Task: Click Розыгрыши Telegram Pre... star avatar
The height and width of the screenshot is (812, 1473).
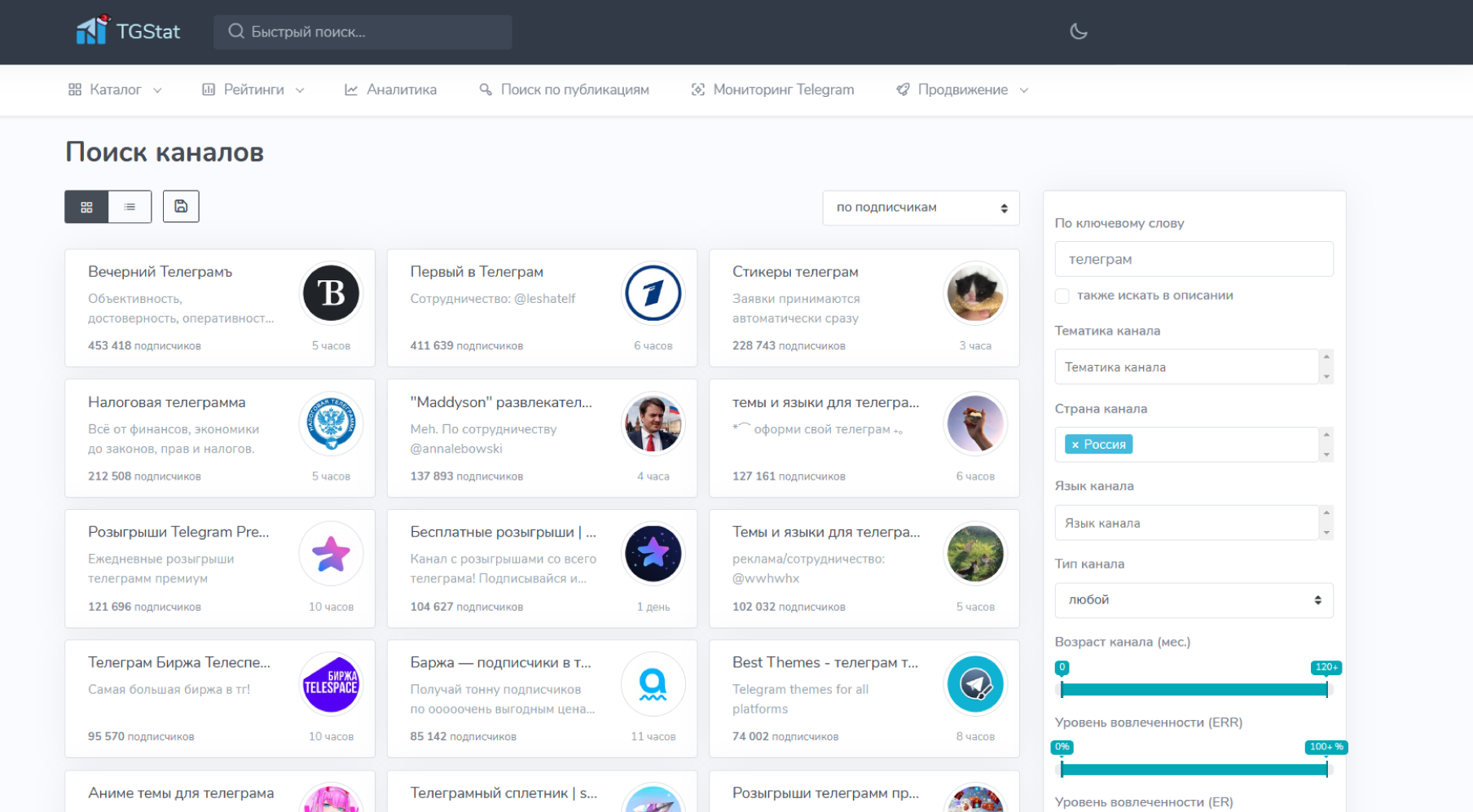Action: (331, 554)
